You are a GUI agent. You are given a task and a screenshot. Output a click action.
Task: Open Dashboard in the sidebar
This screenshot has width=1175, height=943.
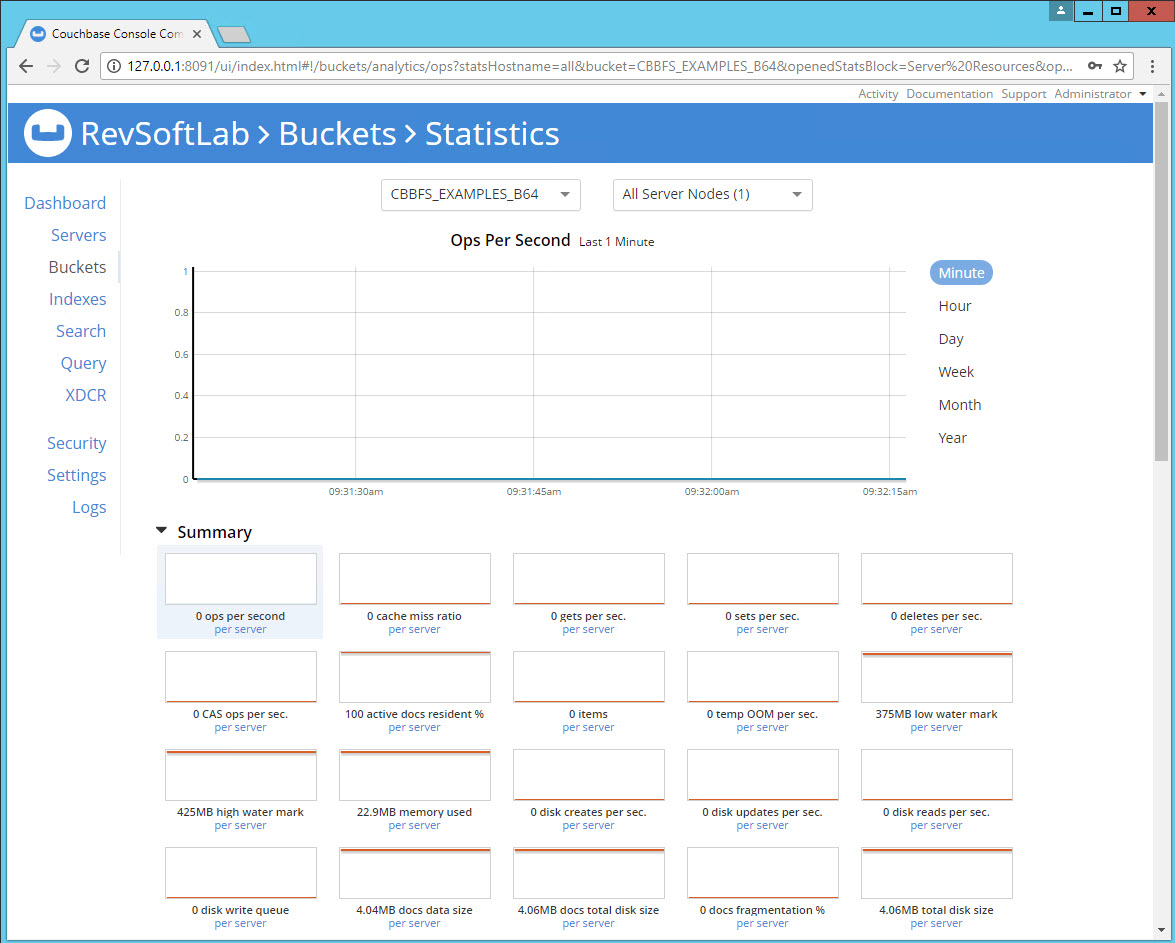[x=65, y=203]
